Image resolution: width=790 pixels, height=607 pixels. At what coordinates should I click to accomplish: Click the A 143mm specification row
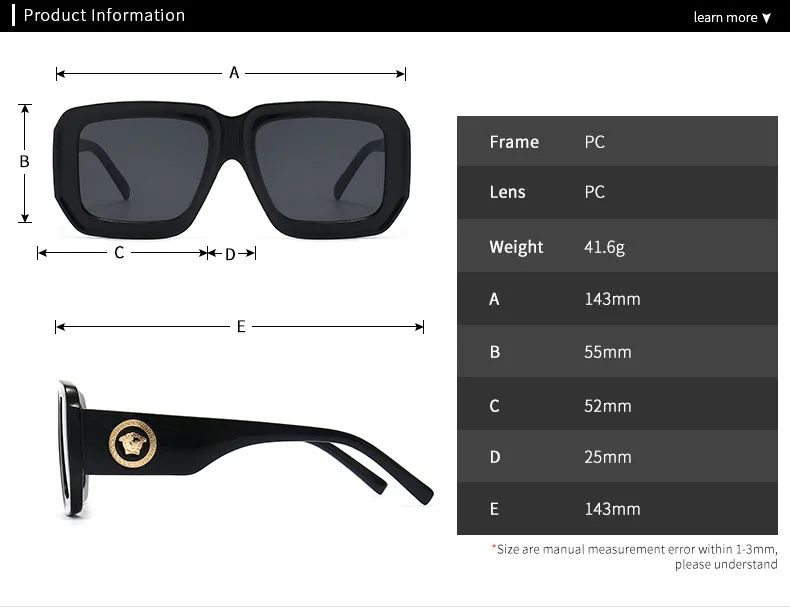point(617,299)
